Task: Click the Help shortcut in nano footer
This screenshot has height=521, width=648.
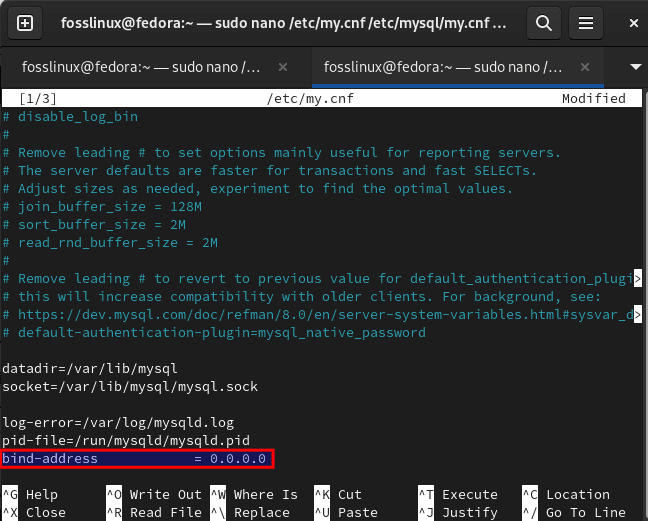Action: 31,495
